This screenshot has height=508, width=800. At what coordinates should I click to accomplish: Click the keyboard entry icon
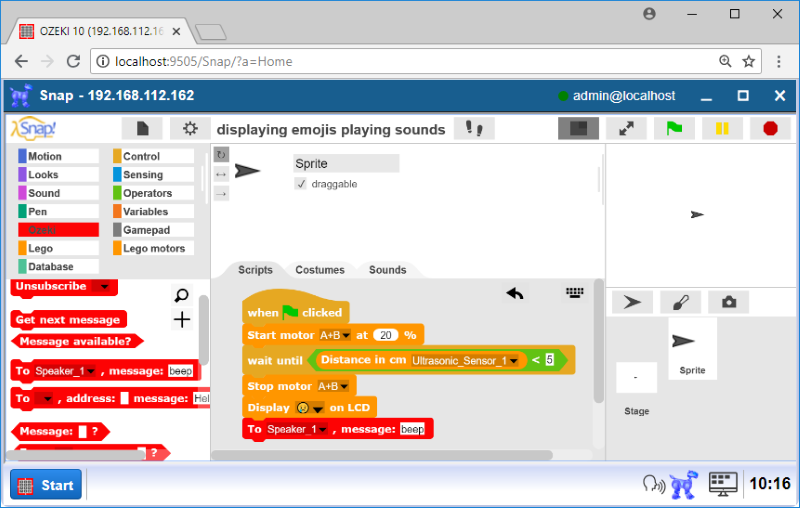click(574, 292)
